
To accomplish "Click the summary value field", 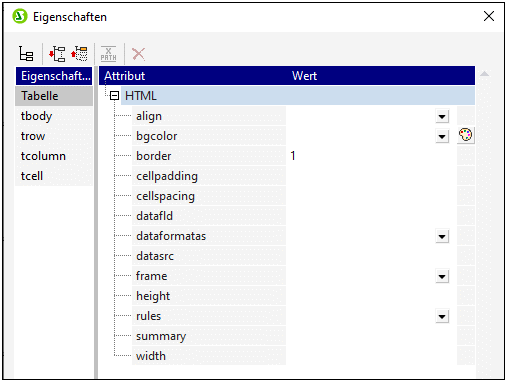I will click(371, 336).
